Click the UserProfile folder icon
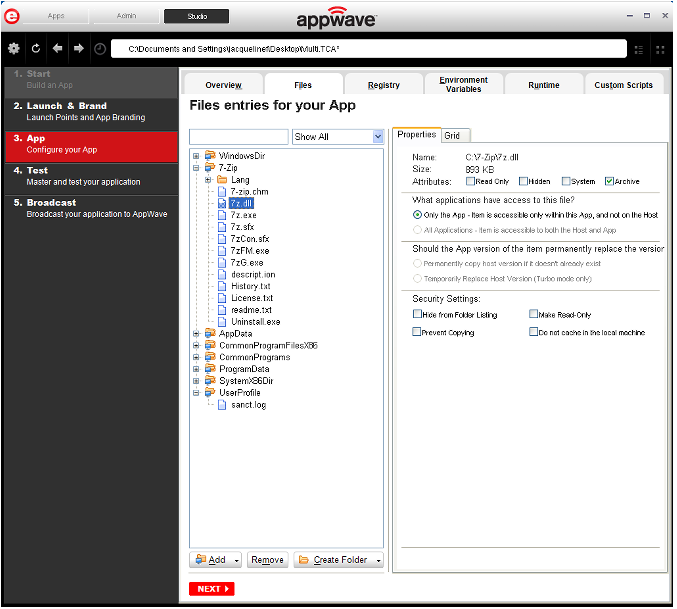Viewport: 677px width, 609px height. 210,392
